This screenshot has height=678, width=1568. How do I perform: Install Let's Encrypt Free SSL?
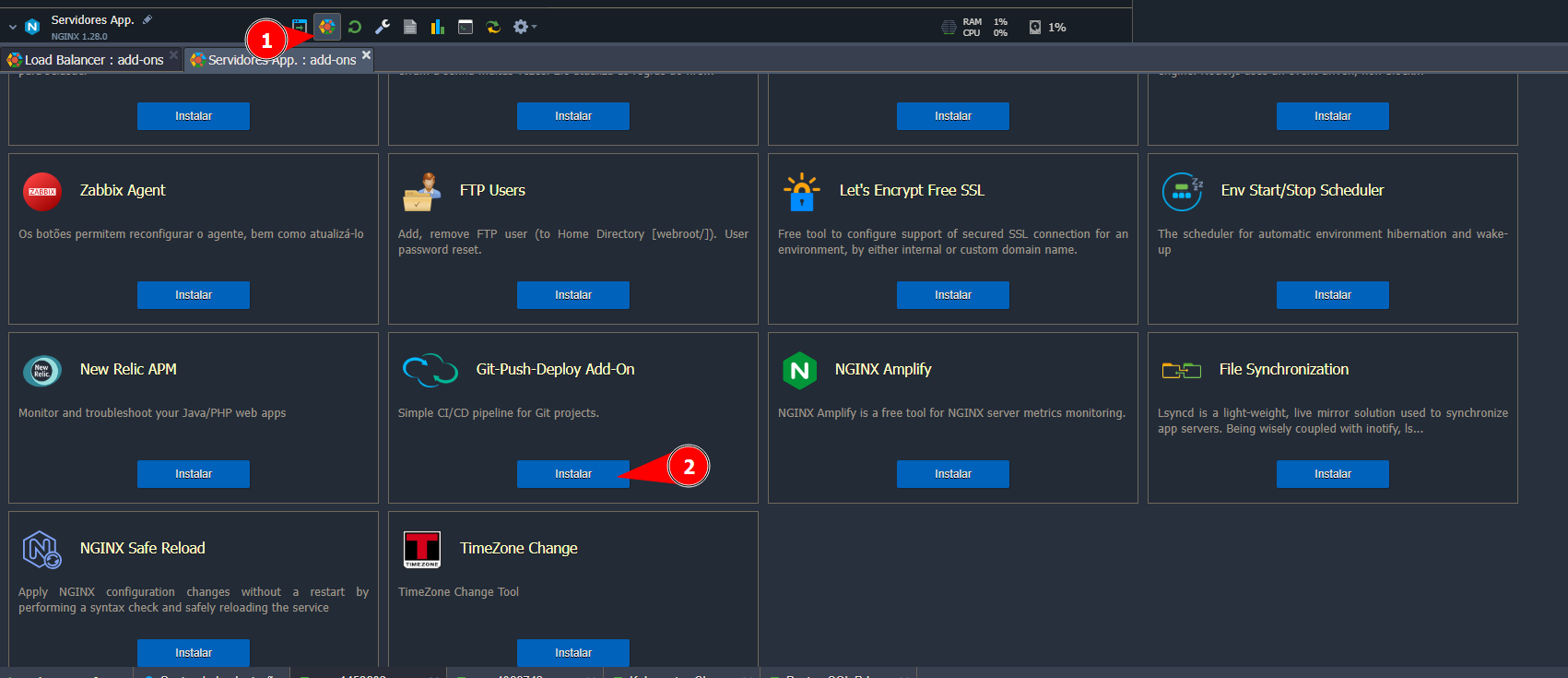tap(952, 295)
